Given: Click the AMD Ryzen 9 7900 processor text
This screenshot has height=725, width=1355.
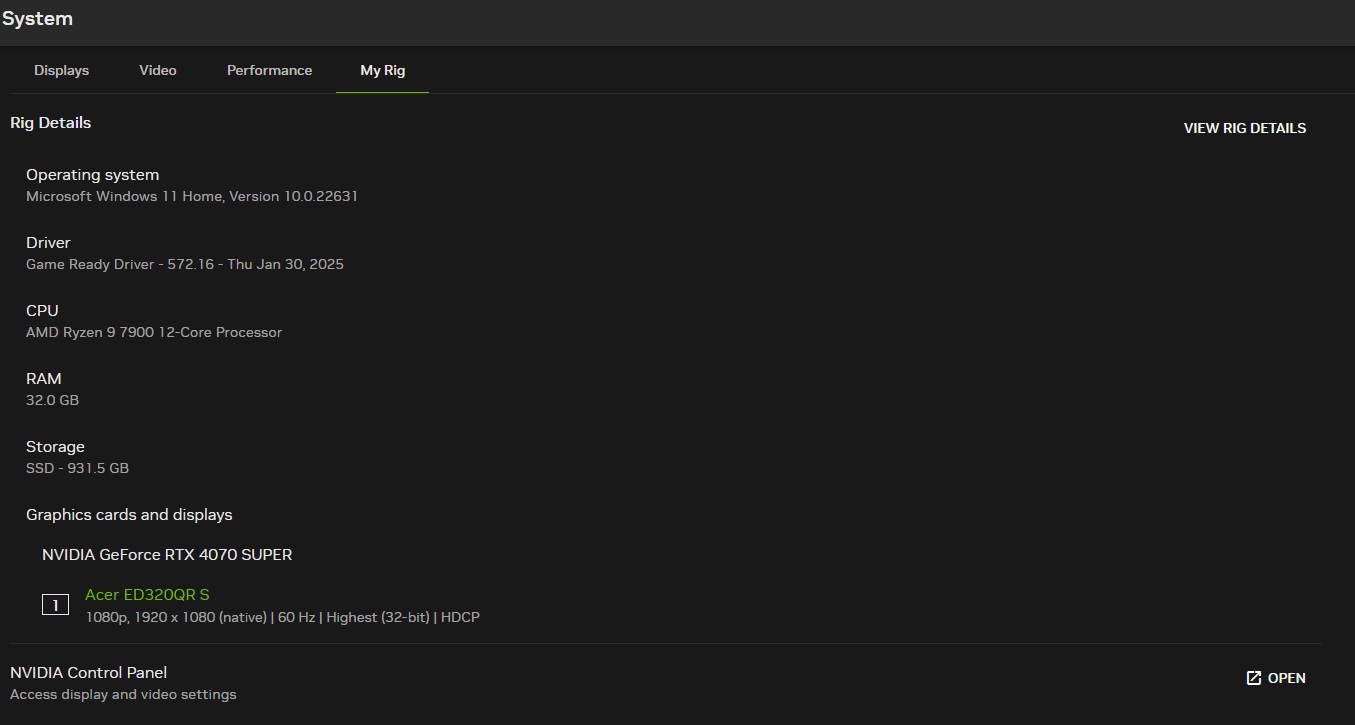Looking at the screenshot, I should click(154, 333).
